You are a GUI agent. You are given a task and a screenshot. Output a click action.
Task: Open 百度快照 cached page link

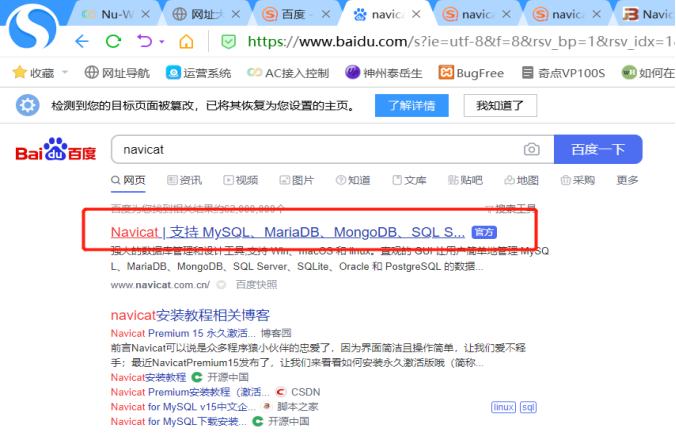(x=256, y=285)
